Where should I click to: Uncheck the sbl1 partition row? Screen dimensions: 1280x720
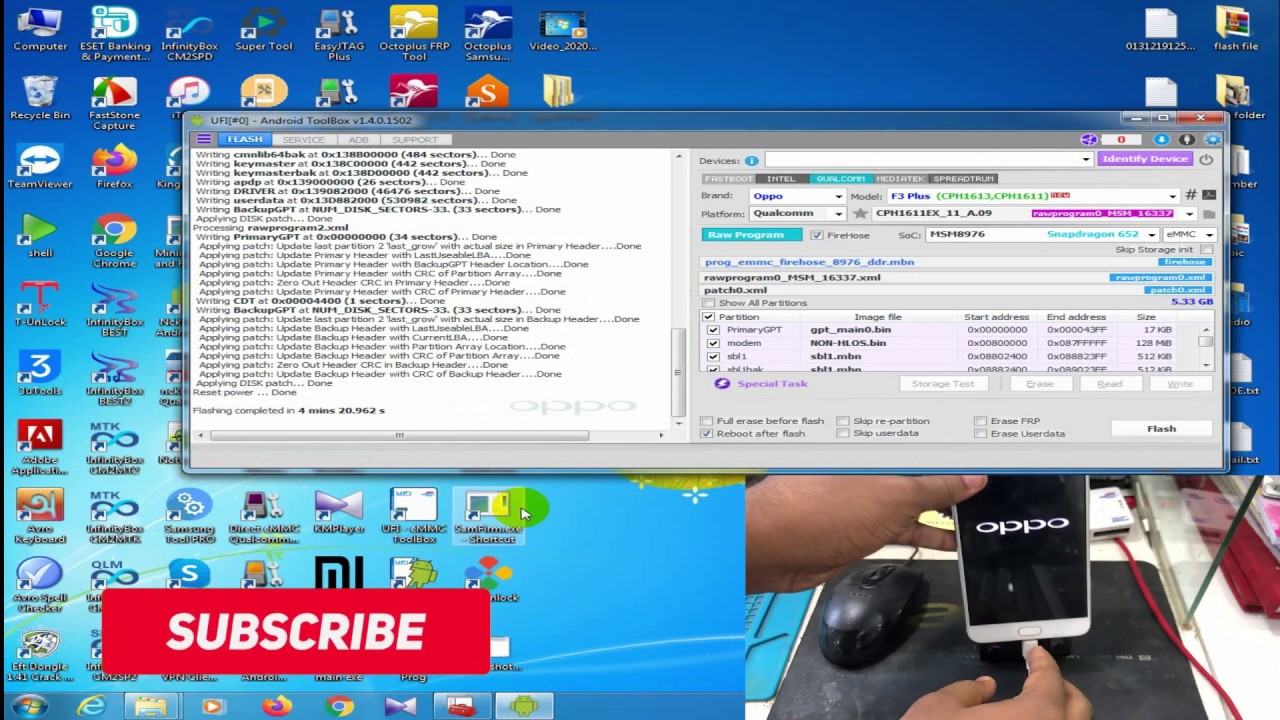tap(713, 356)
